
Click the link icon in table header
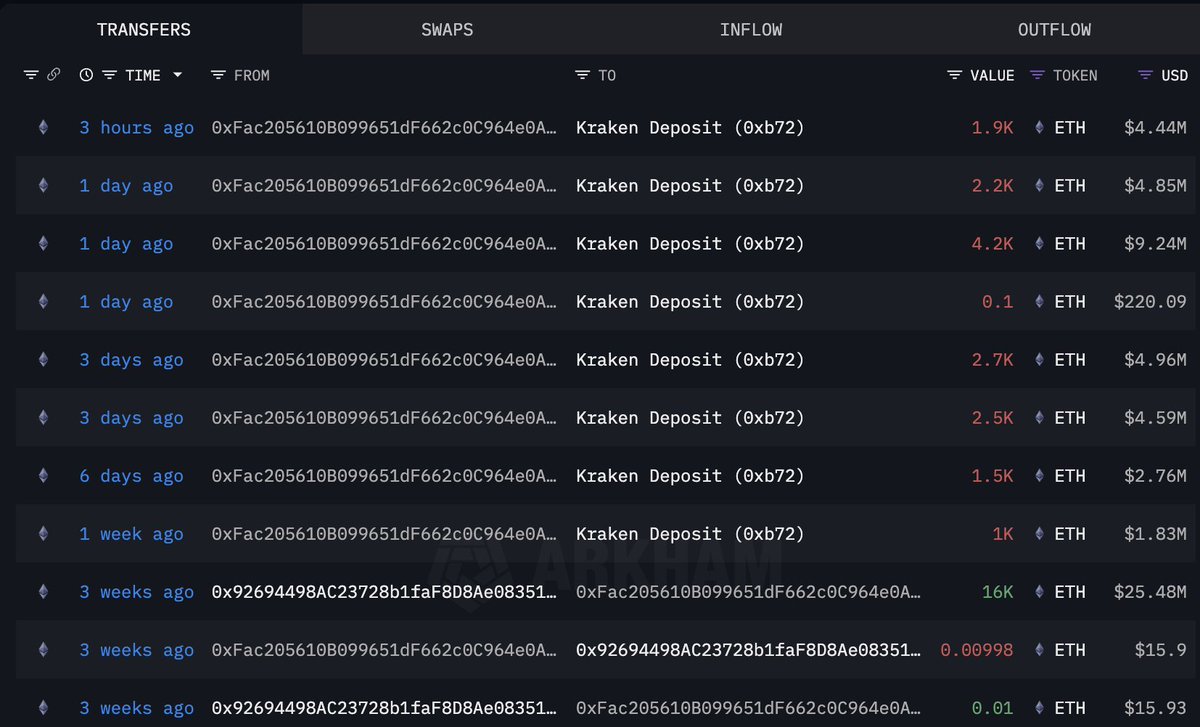point(54,75)
